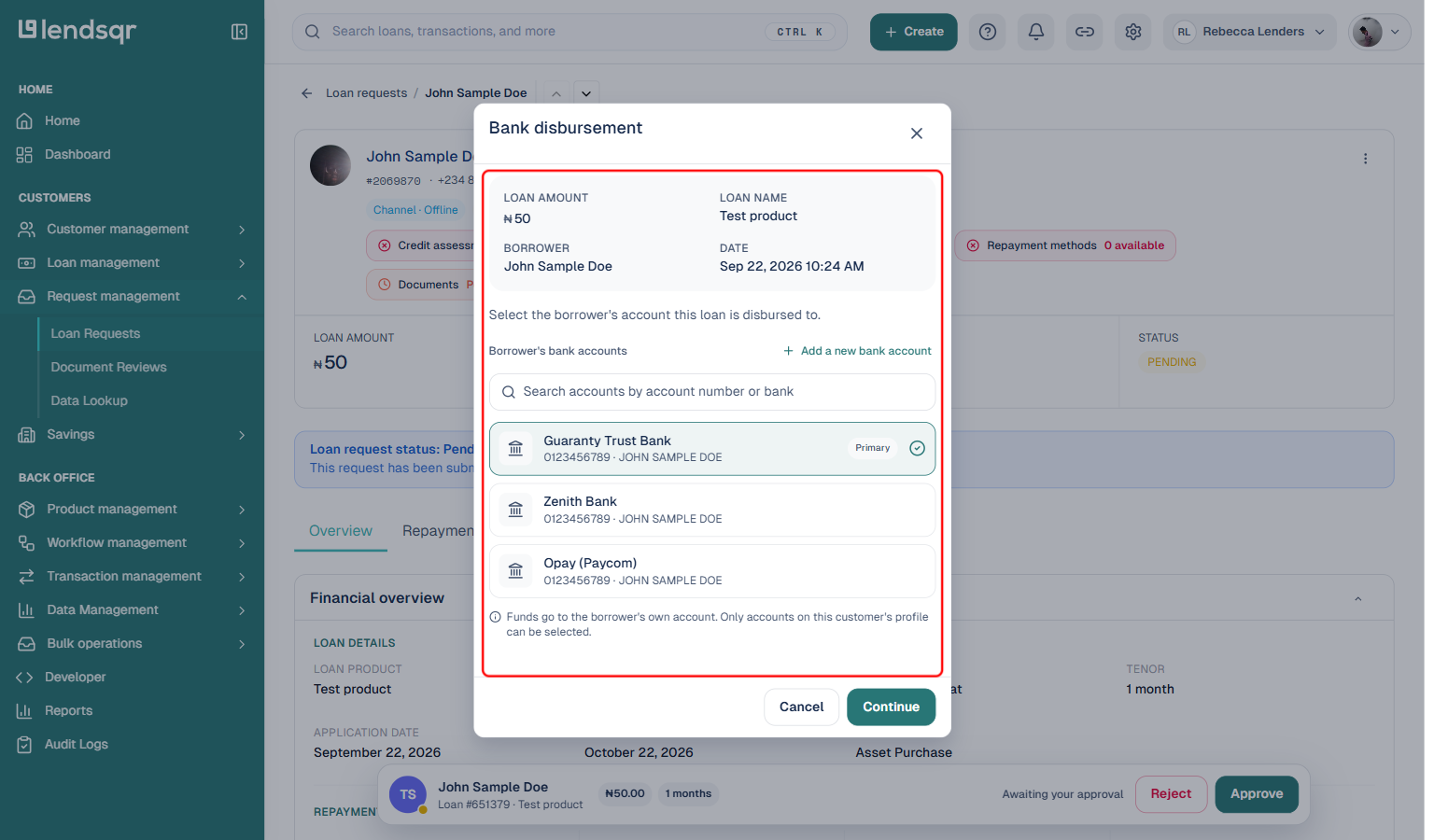Click the Guaranty Trust Bank building icon
The width and height of the screenshot is (1434, 840).
[515, 449]
